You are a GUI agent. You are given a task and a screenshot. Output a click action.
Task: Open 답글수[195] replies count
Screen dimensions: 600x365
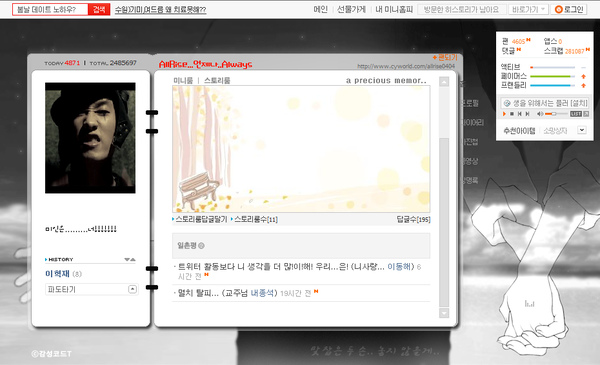tap(413, 219)
